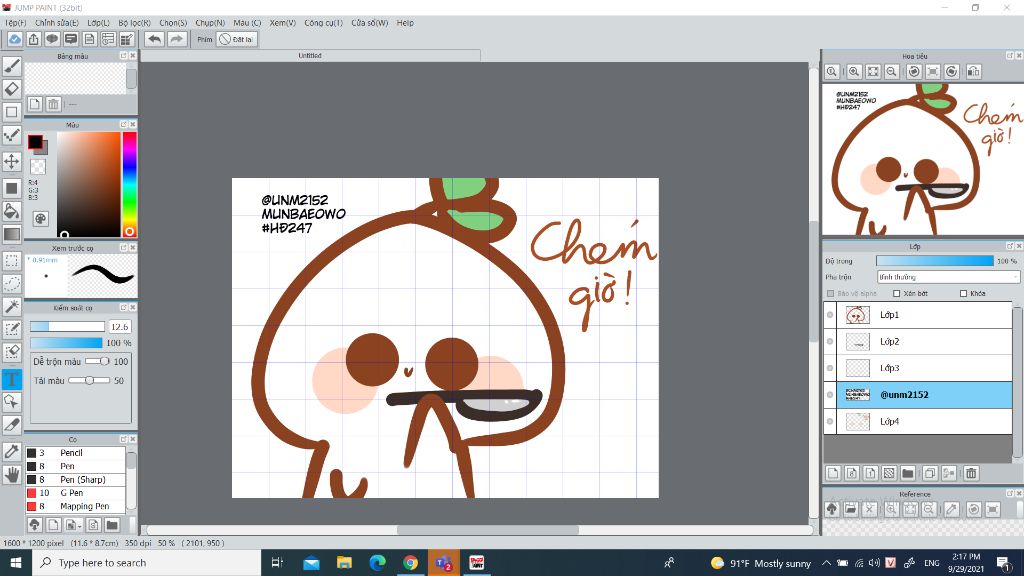Zoom in on the Navigator panel
The height and width of the screenshot is (576, 1024).
click(x=854, y=72)
